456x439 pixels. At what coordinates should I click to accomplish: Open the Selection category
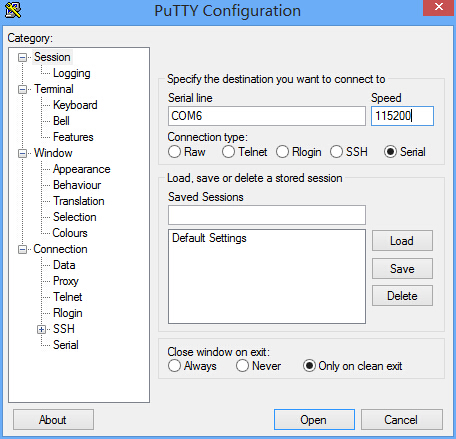point(75,217)
